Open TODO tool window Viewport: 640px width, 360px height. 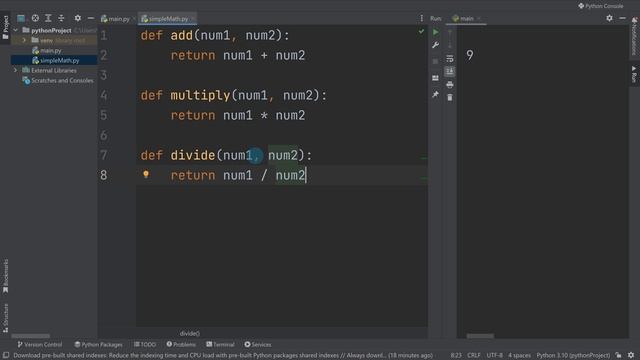[x=145, y=344]
